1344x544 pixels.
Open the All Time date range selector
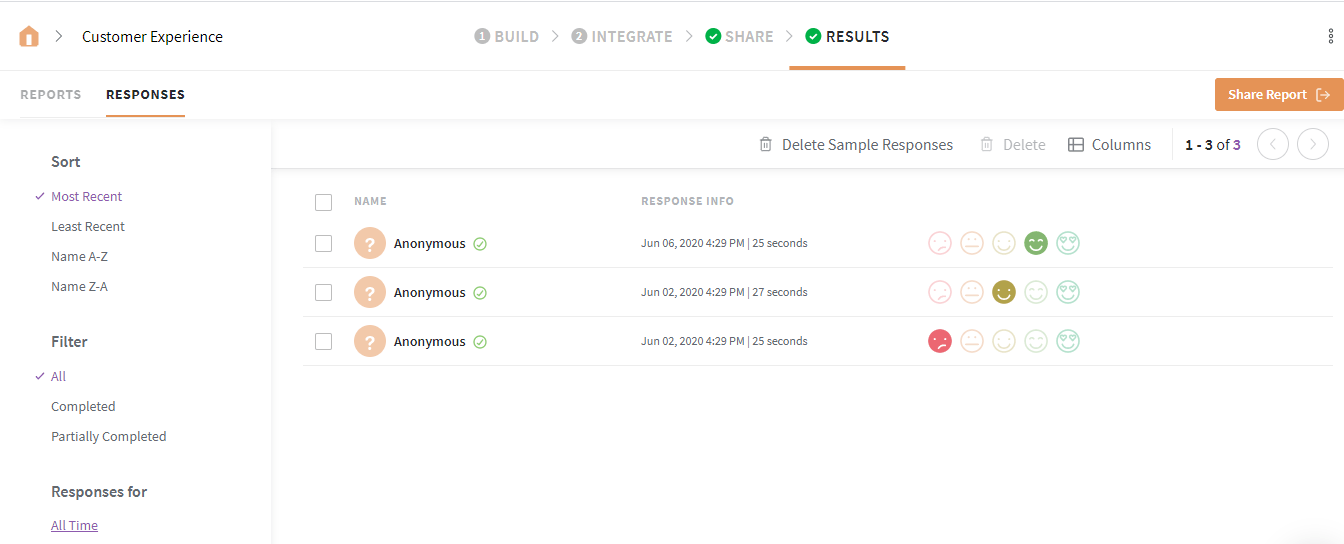pyautogui.click(x=74, y=525)
